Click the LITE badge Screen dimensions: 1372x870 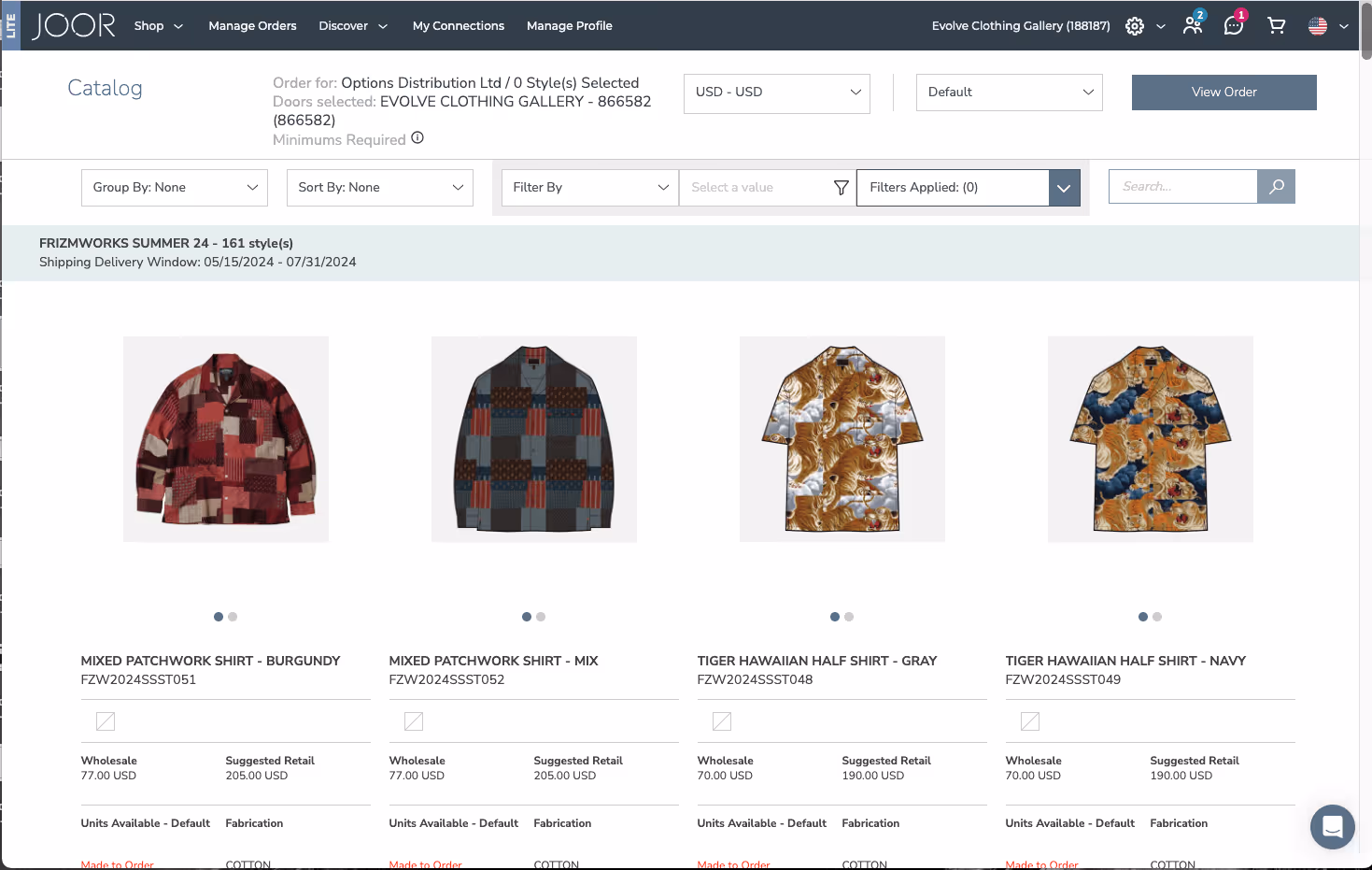click(10, 25)
